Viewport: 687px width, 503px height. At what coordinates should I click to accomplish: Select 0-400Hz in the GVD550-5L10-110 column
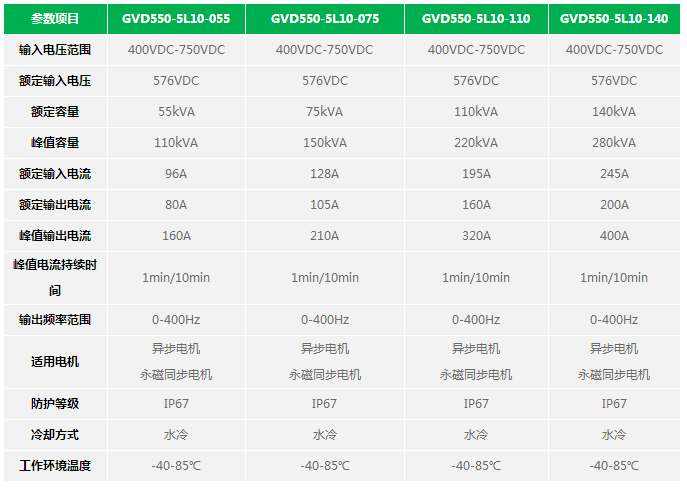tap(476, 320)
